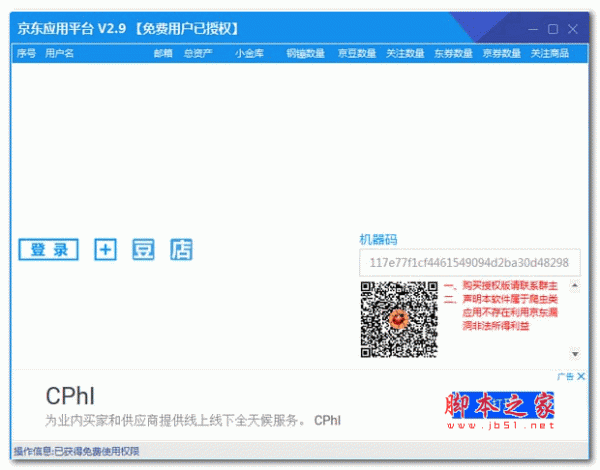
Task: Close the advertisement with X icon
Action: point(581,376)
